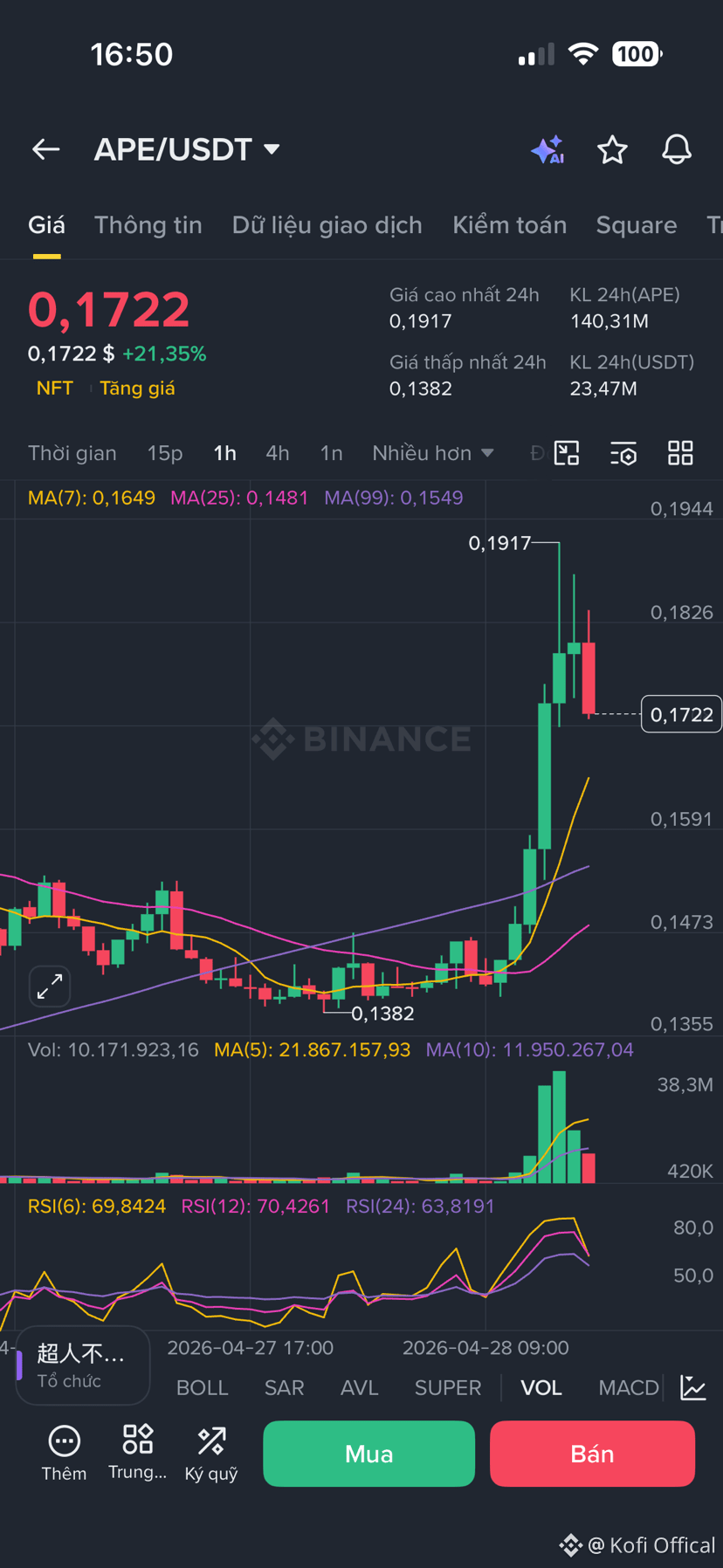Tap the RSI(24): 63,8191 label
Image resolution: width=723 pixels, height=1568 pixels.
[x=420, y=1206]
